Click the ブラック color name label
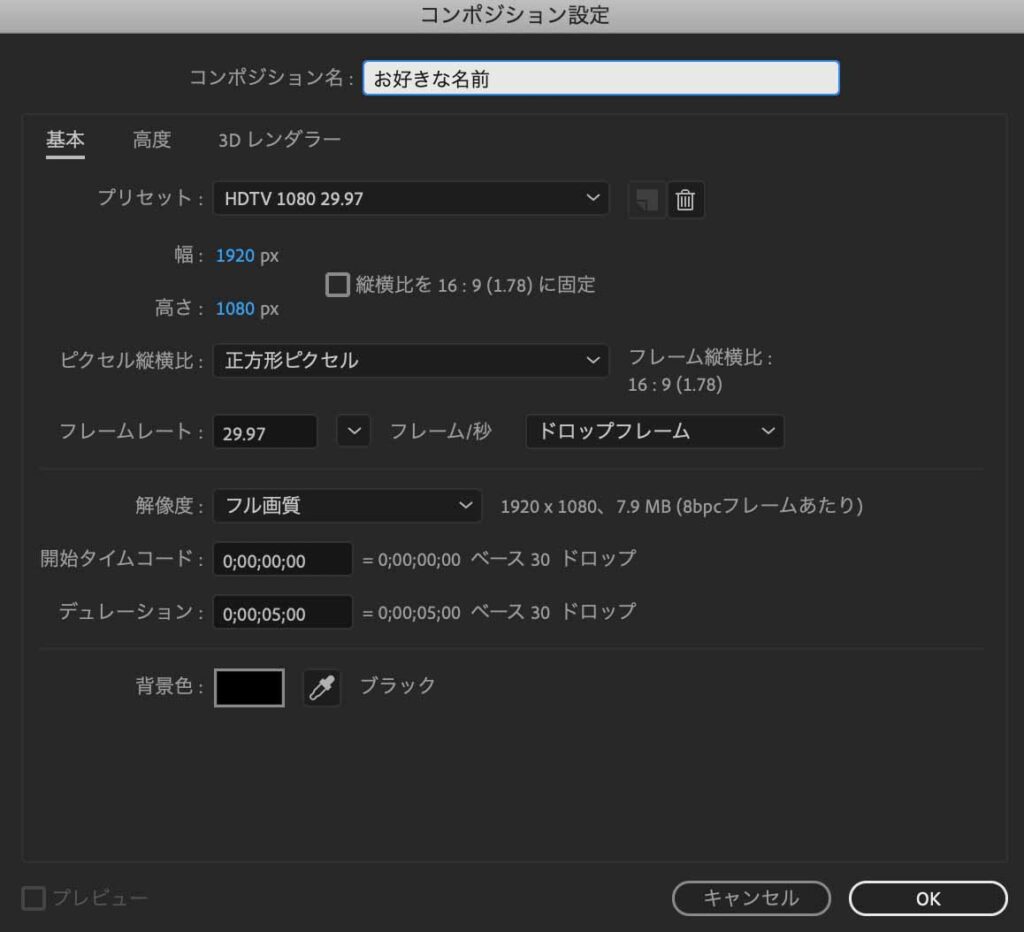The image size is (1024, 932). 398,686
